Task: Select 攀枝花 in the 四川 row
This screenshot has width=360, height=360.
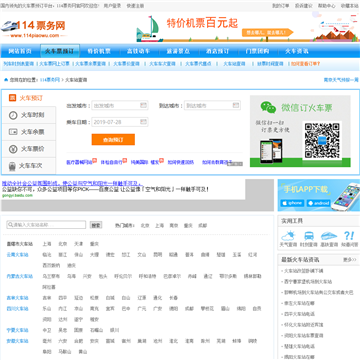Action: coord(207,309)
